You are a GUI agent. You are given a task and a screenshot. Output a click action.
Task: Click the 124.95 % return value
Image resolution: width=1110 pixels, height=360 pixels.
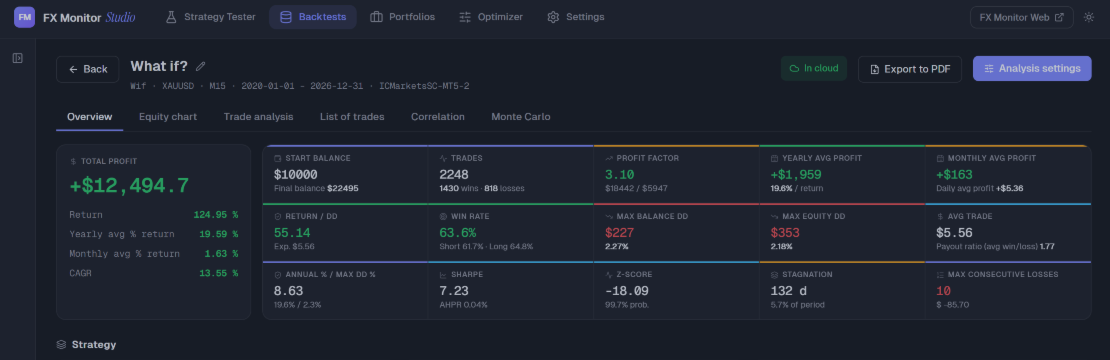point(216,215)
